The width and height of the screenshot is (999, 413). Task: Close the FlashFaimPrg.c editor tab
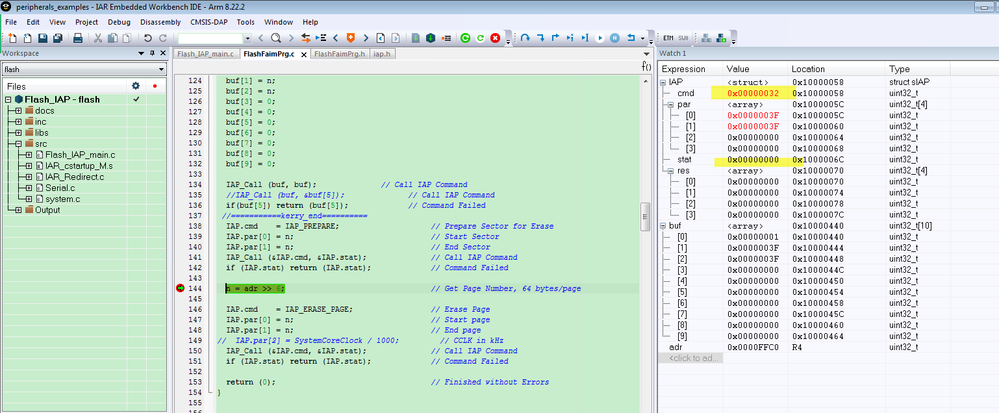(303, 55)
